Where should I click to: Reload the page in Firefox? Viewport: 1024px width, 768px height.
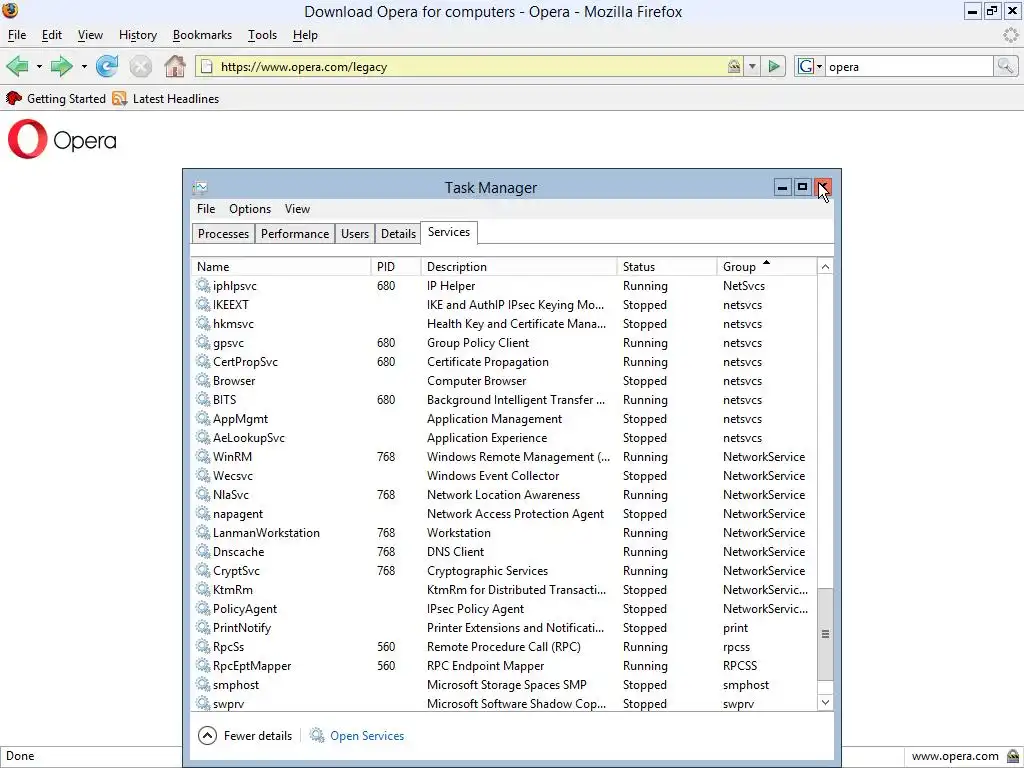[x=107, y=66]
